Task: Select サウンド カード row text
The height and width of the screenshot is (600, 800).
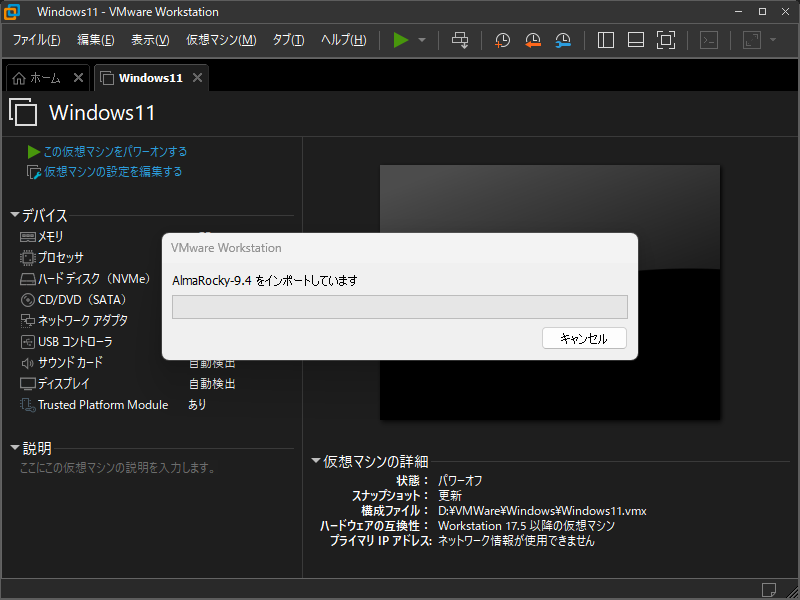Action: pyautogui.click(x=70, y=362)
